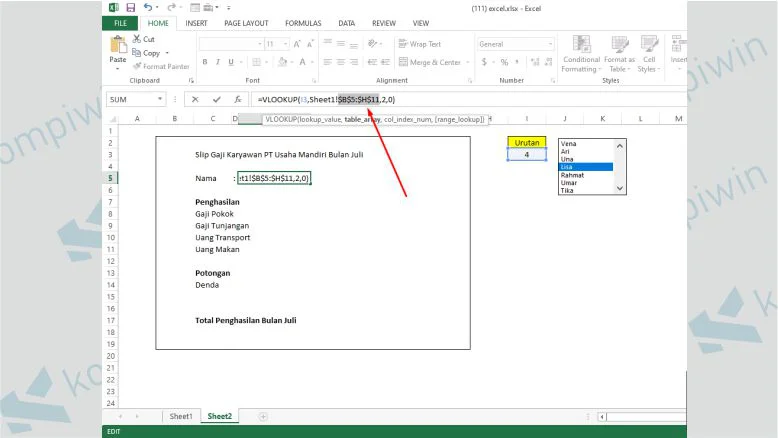Click the Undo arrow icon
This screenshot has height=438, width=778.
(x=146, y=7)
